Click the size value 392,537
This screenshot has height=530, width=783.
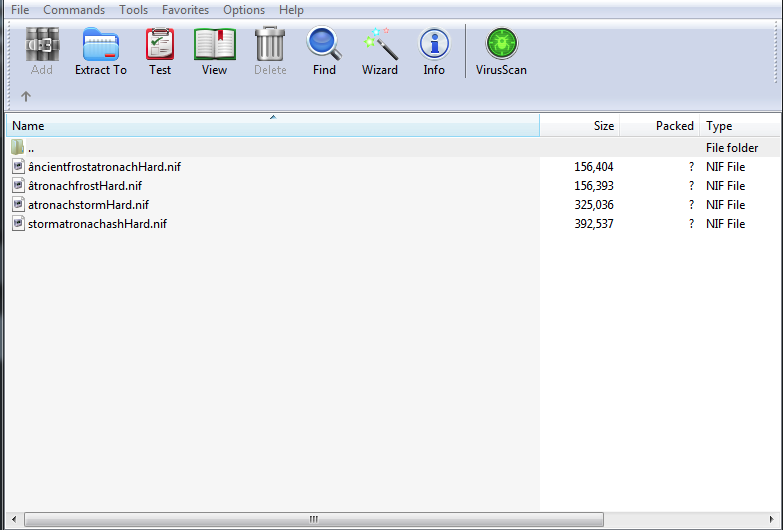click(x=594, y=224)
